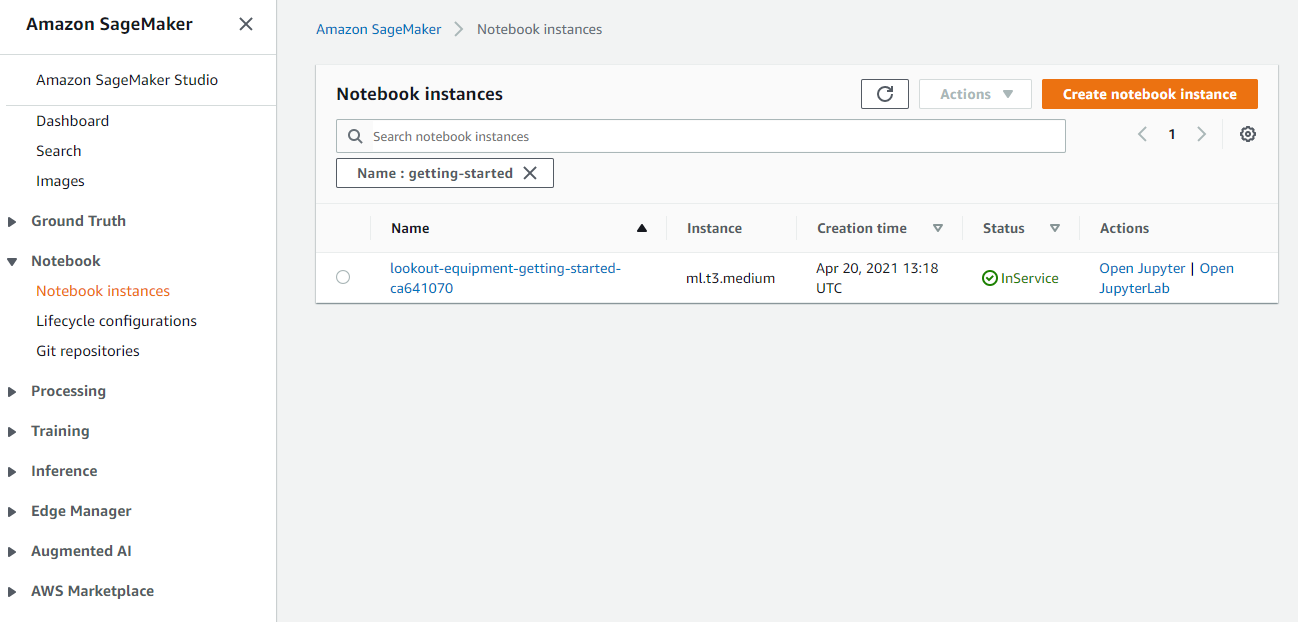
Task: Remove the getting-started name filter
Action: (530, 173)
